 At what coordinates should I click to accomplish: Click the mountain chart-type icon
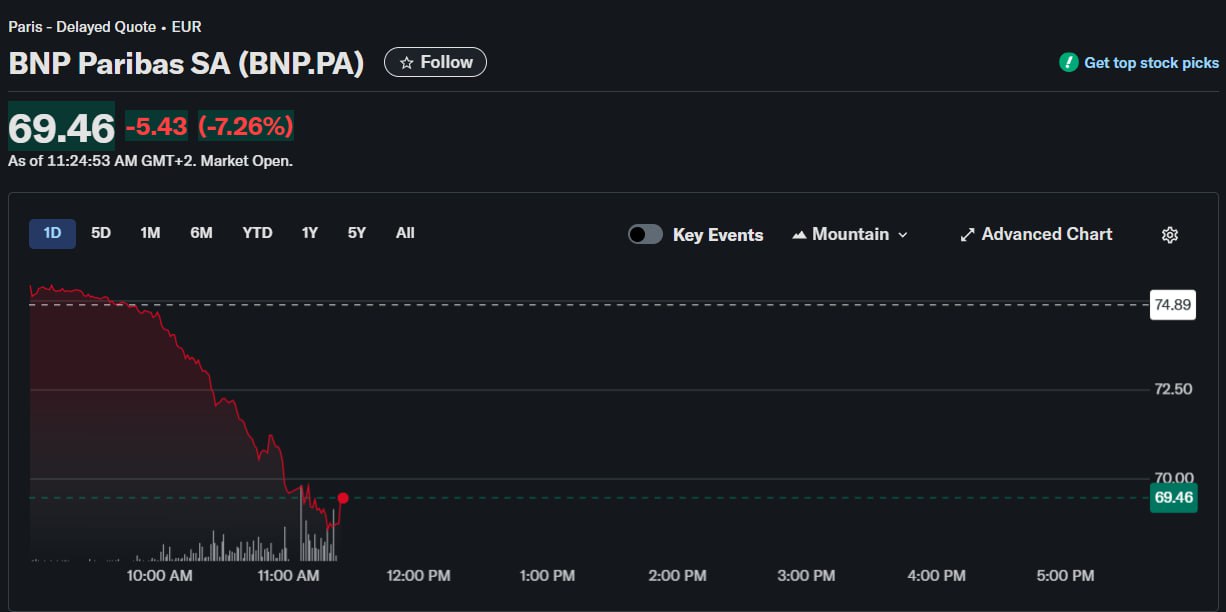tap(799, 235)
